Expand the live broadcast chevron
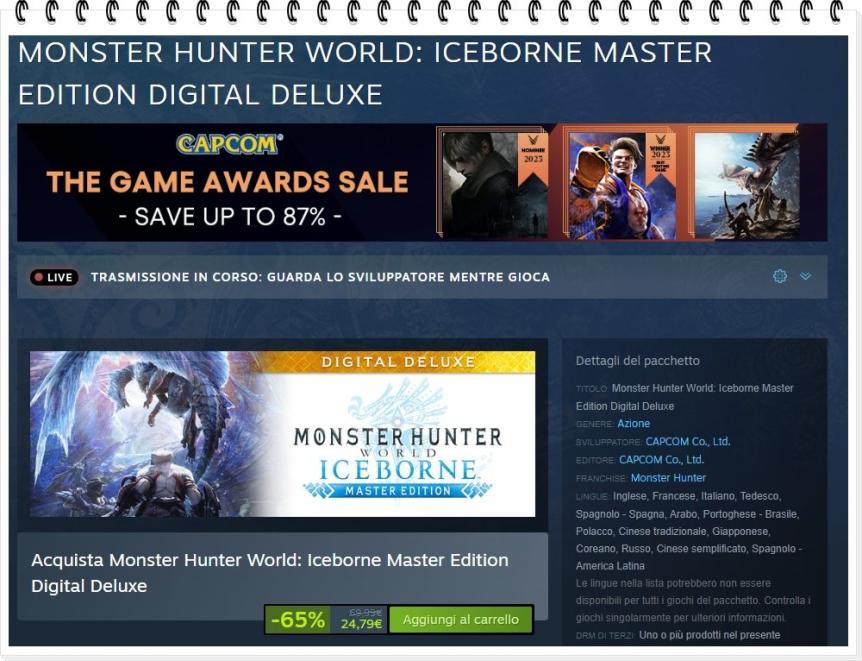Viewport: 862px width, 661px height. [x=805, y=276]
